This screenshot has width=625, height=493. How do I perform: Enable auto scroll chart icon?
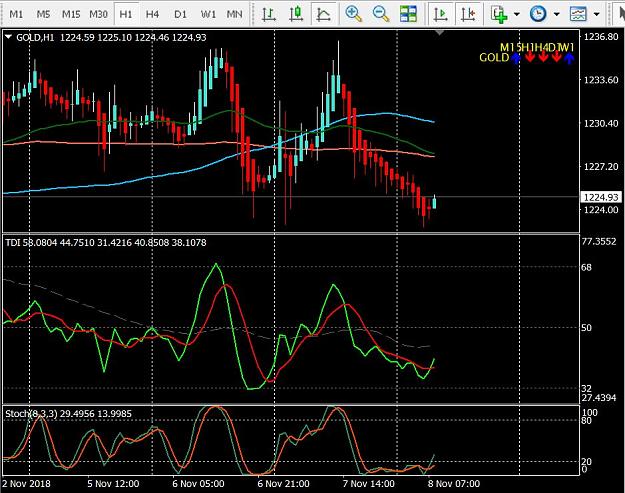coord(441,14)
